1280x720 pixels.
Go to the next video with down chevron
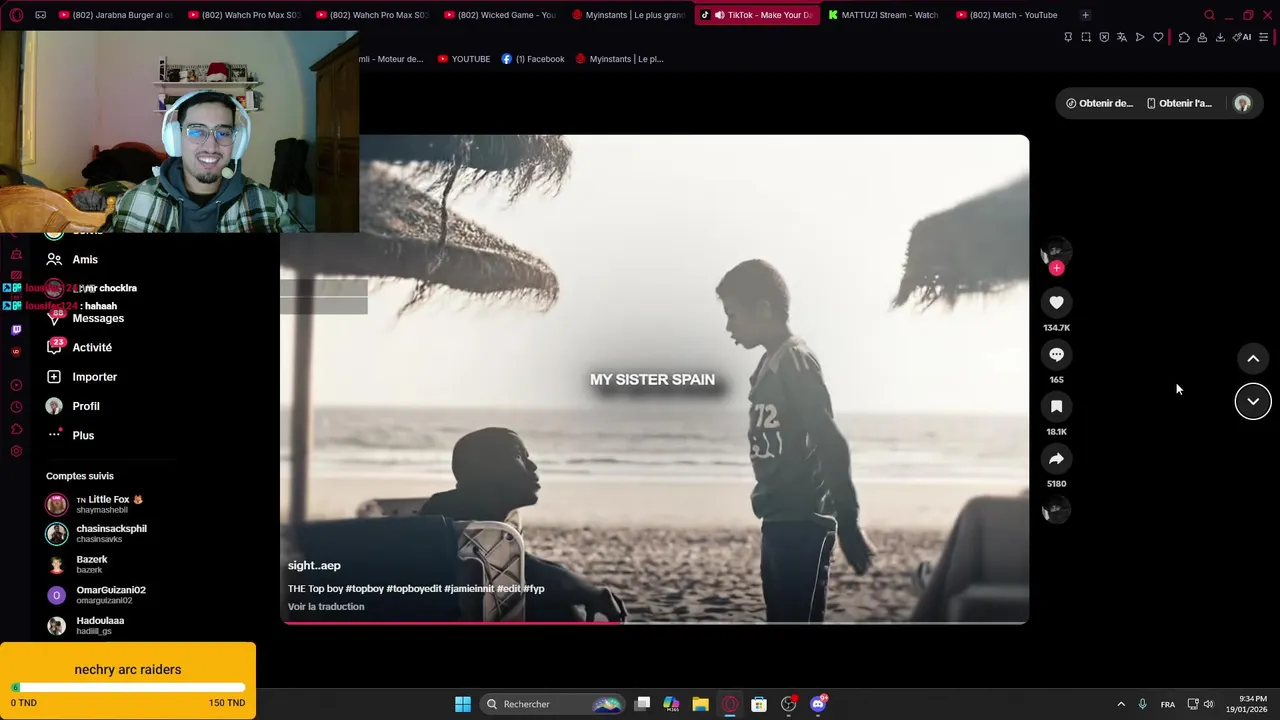(x=1253, y=401)
